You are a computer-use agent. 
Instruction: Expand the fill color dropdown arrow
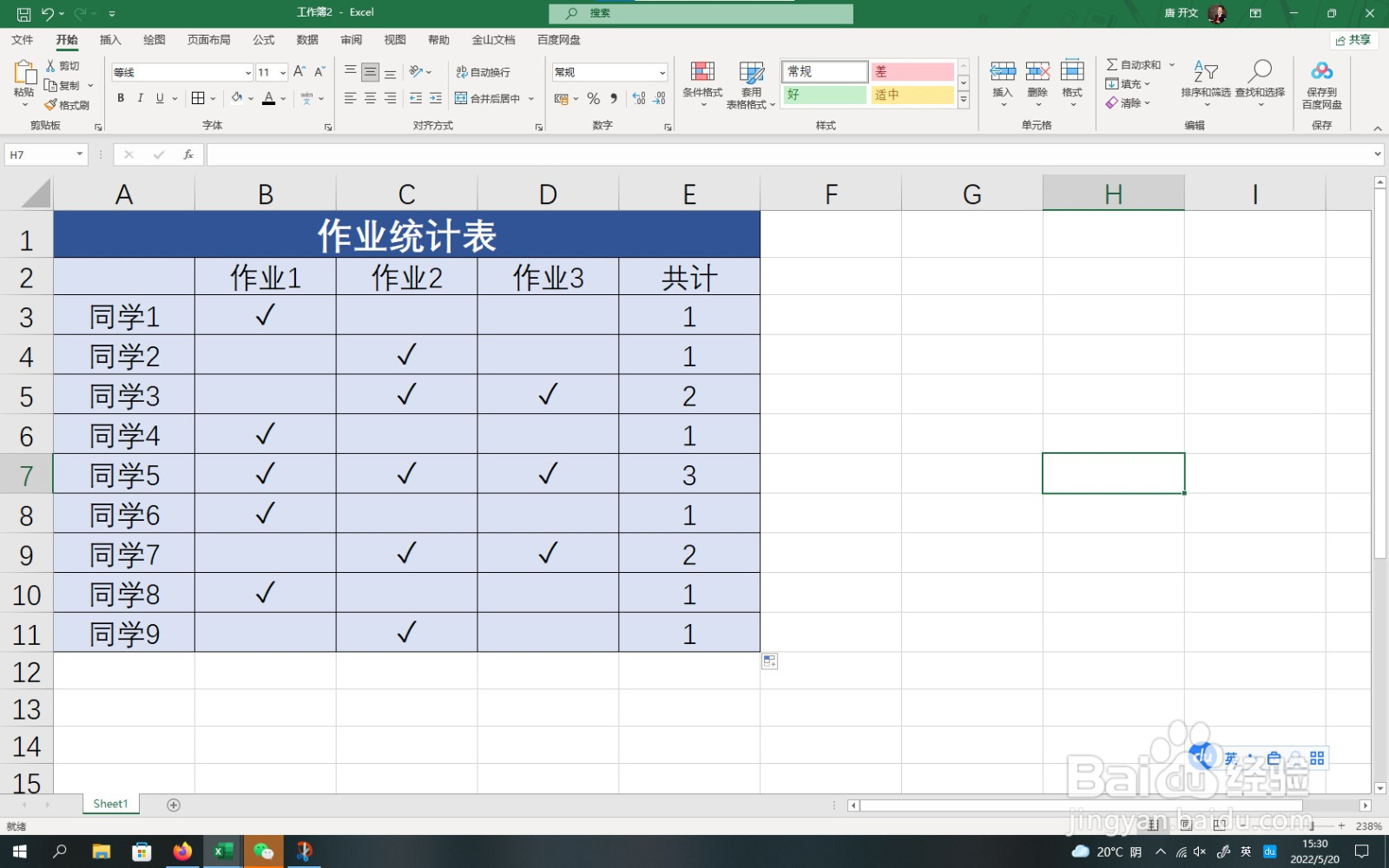251,98
